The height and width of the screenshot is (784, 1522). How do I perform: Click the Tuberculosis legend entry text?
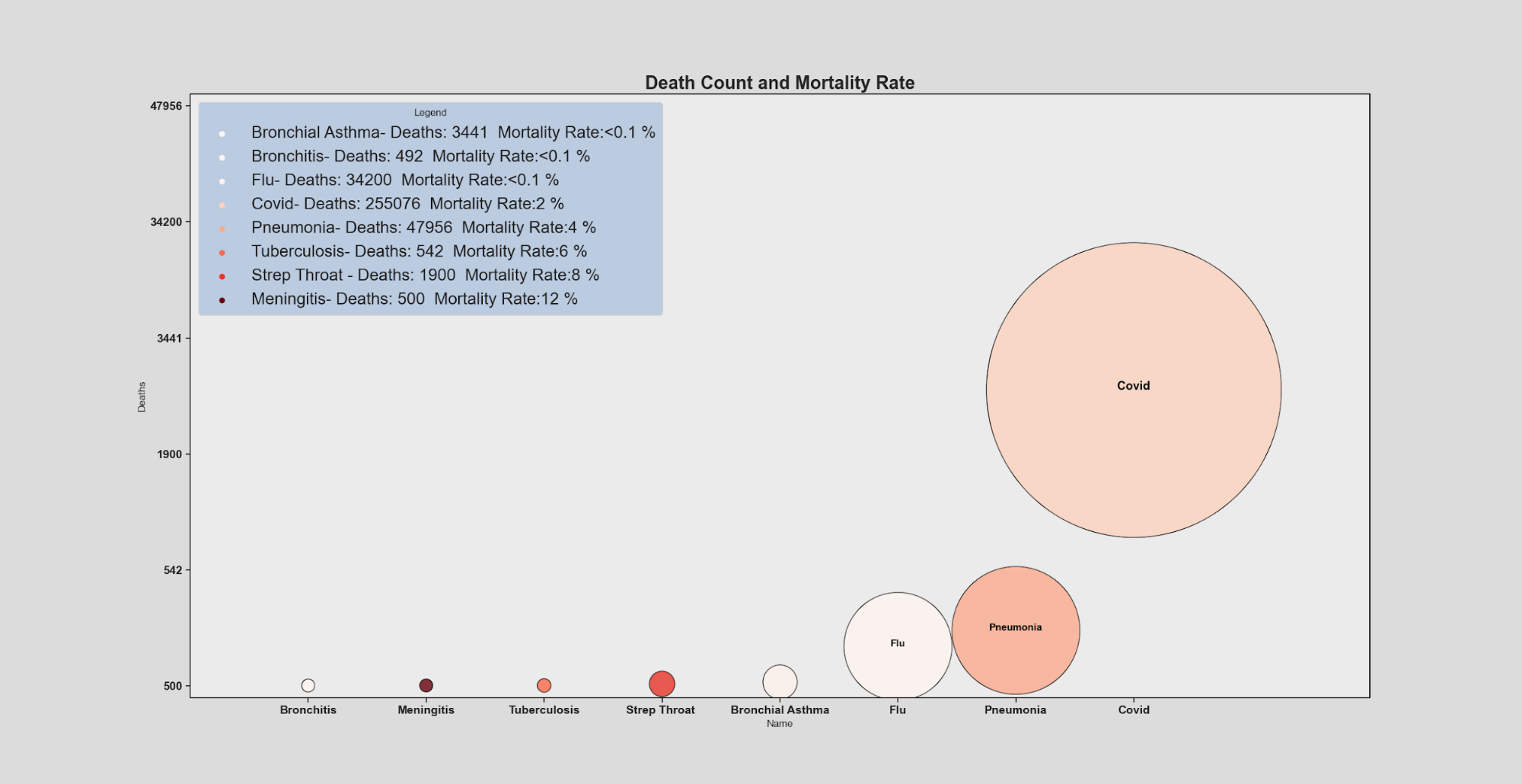419,251
